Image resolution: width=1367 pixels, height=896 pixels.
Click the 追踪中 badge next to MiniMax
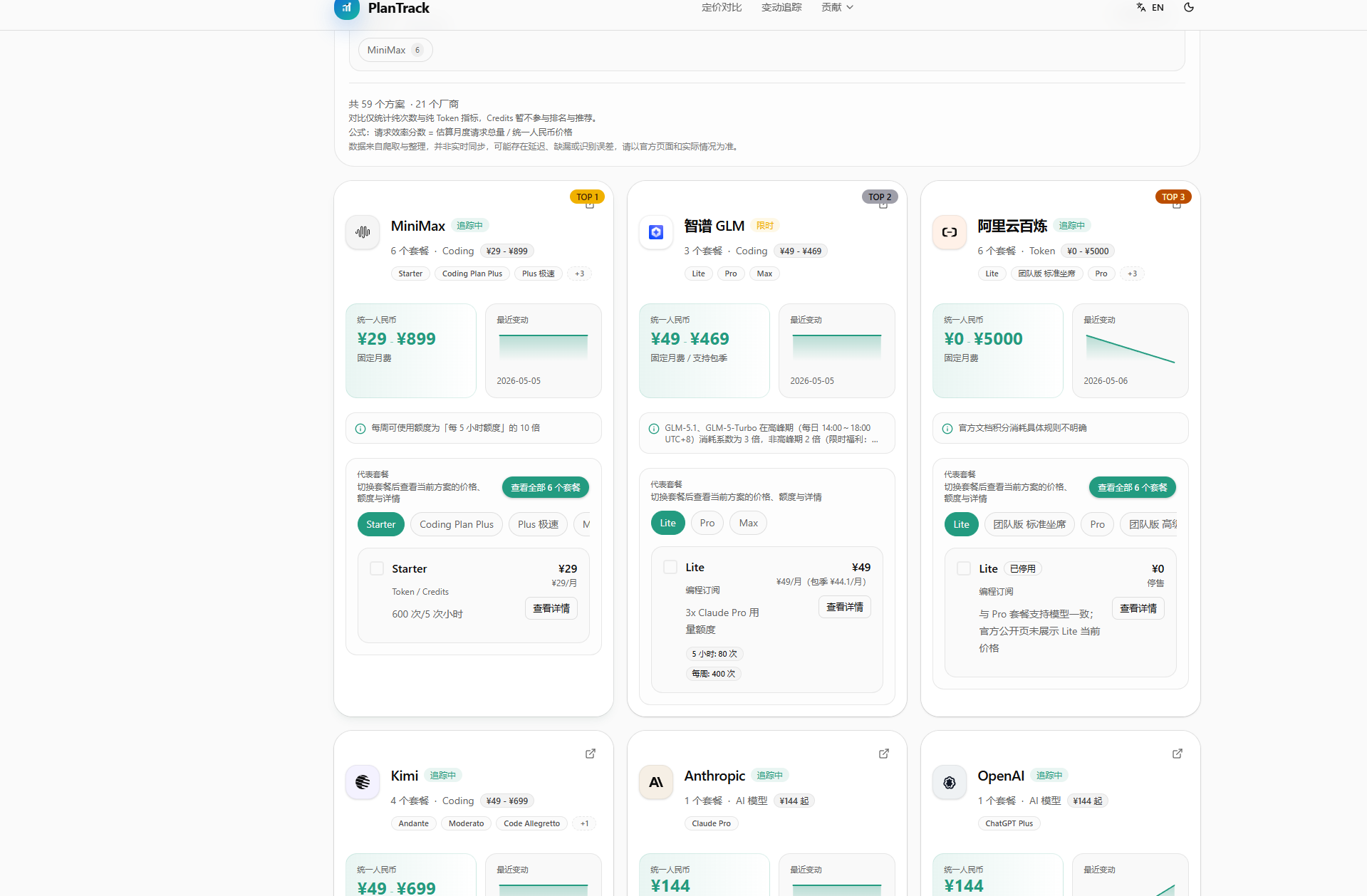pos(470,226)
